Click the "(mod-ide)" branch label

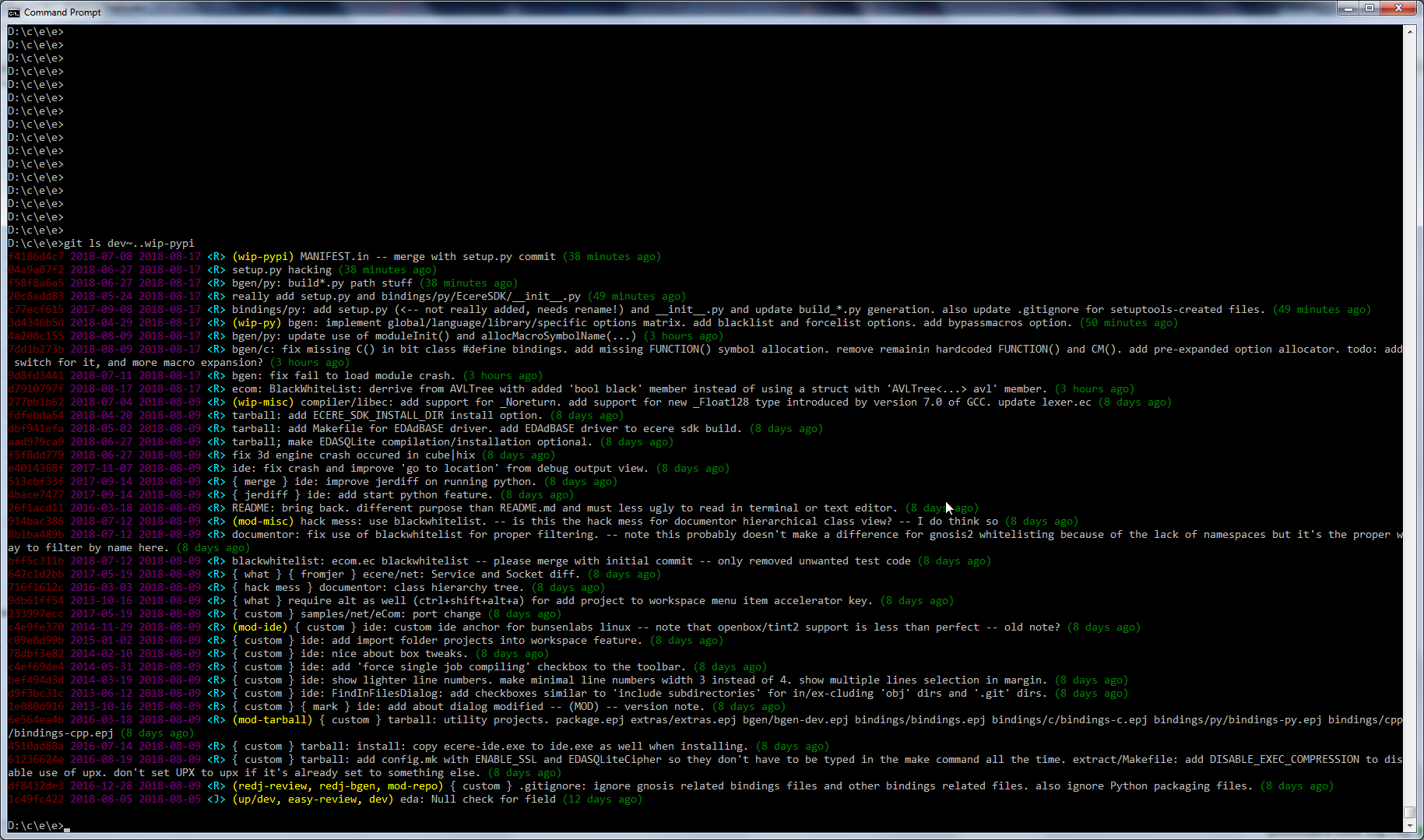[x=260, y=627]
